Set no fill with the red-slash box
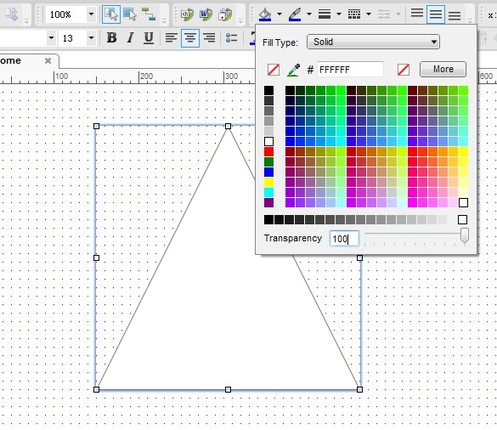The height and width of the screenshot is (430, 497). (273, 70)
